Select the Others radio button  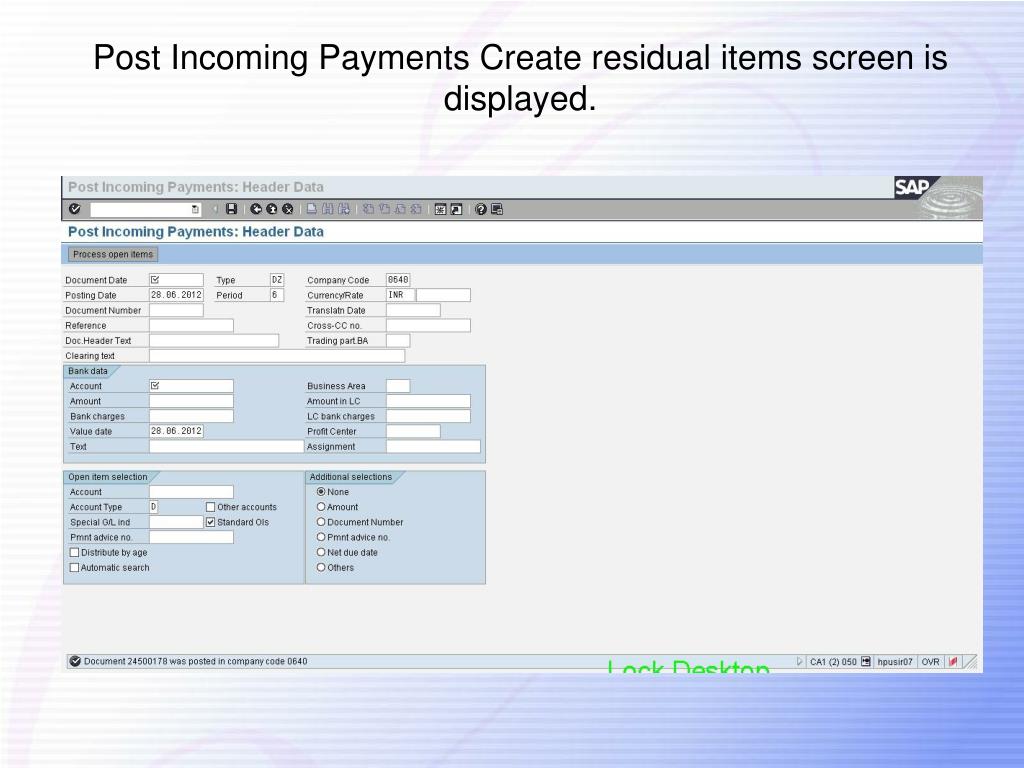321,568
